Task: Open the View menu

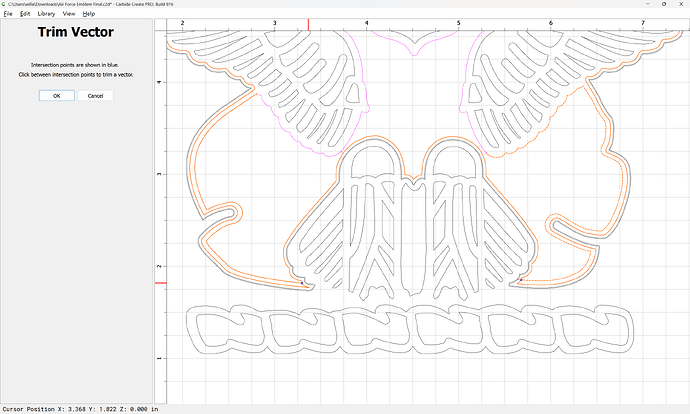Action: pos(69,14)
